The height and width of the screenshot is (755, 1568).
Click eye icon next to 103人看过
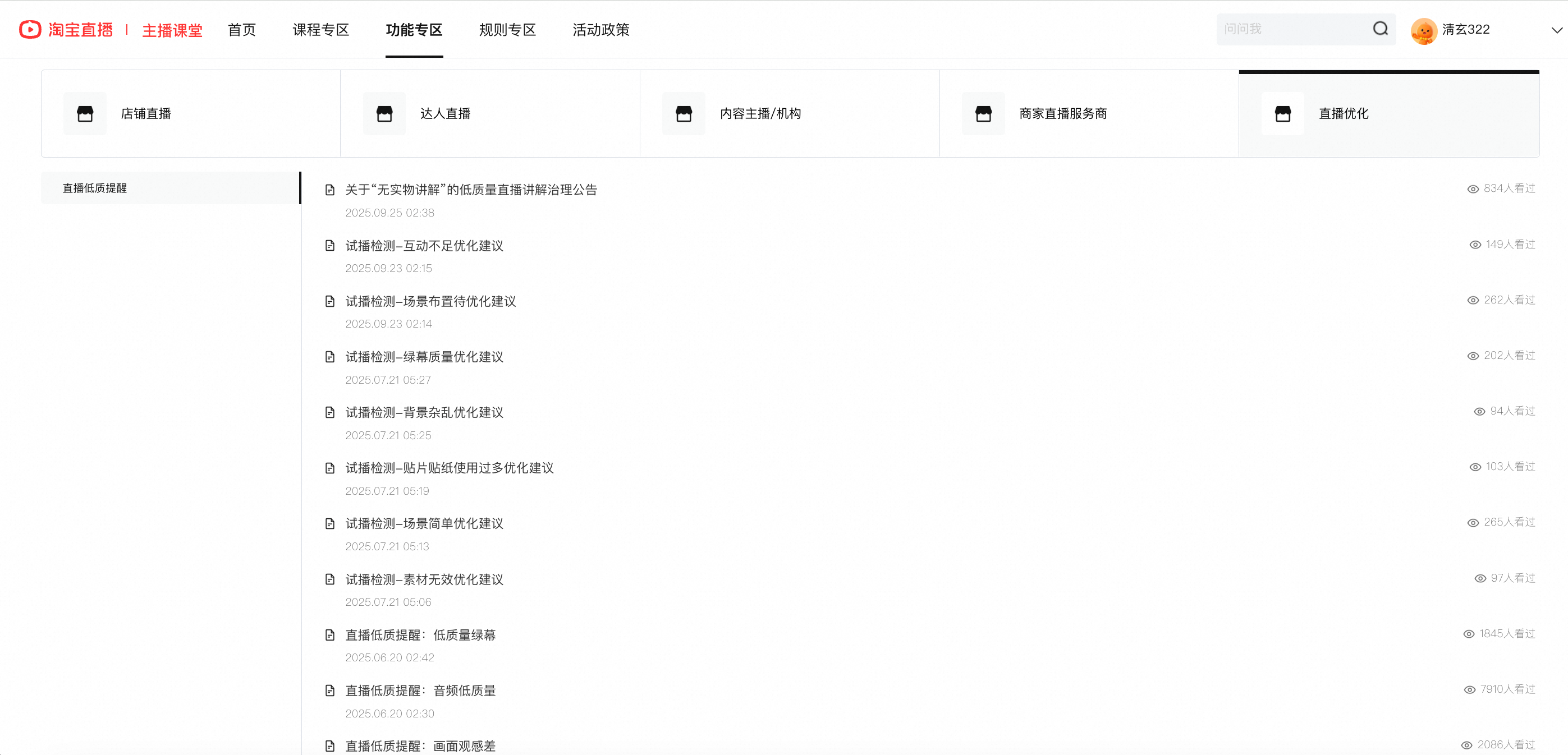(1475, 467)
